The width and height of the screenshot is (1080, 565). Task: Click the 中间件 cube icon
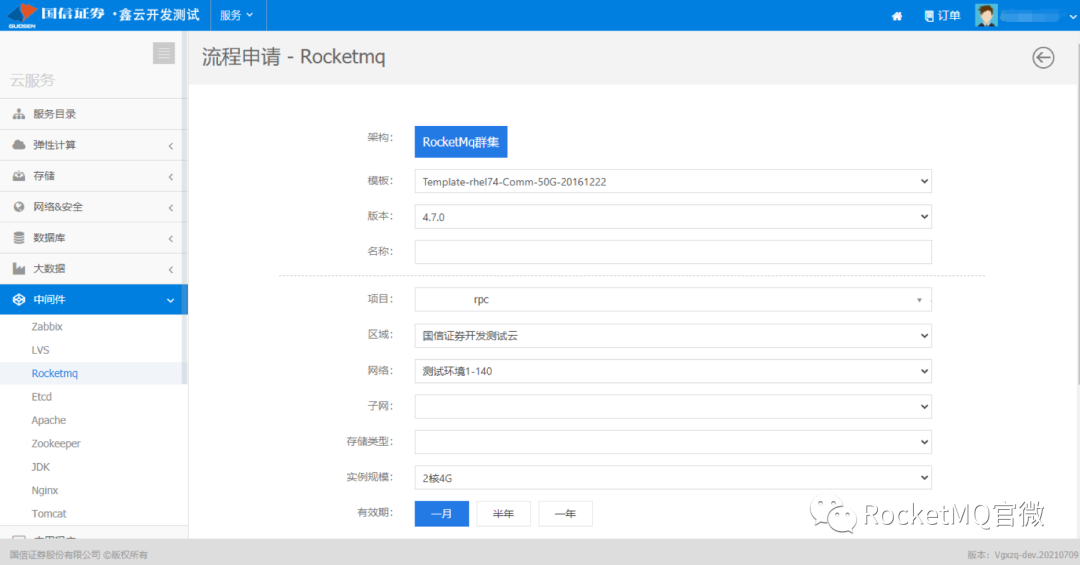pyautogui.click(x=19, y=300)
